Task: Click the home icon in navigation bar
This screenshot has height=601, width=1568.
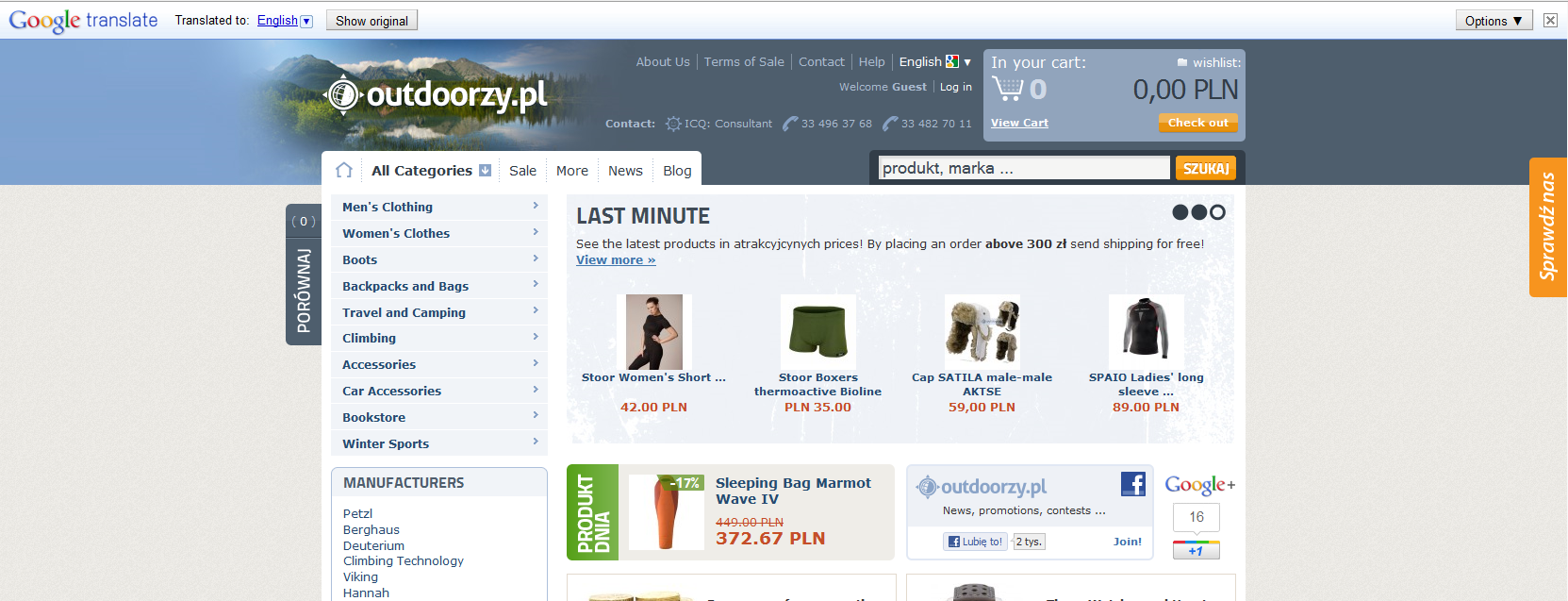Action: tap(344, 170)
